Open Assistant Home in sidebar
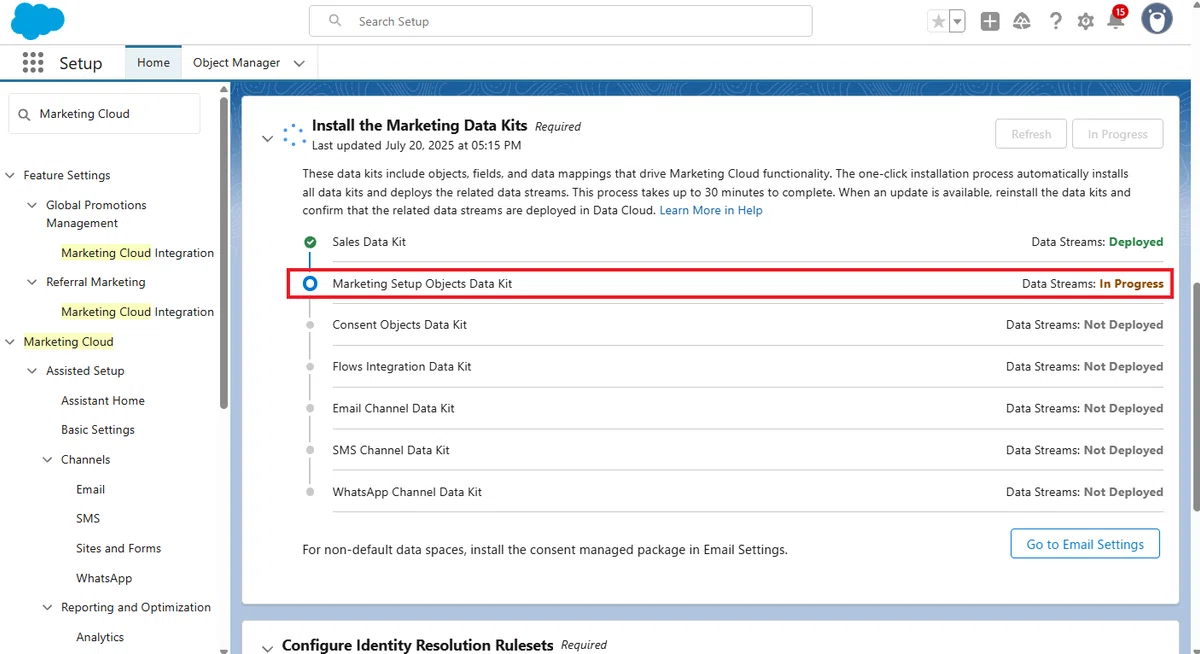1200x654 pixels. coord(103,401)
